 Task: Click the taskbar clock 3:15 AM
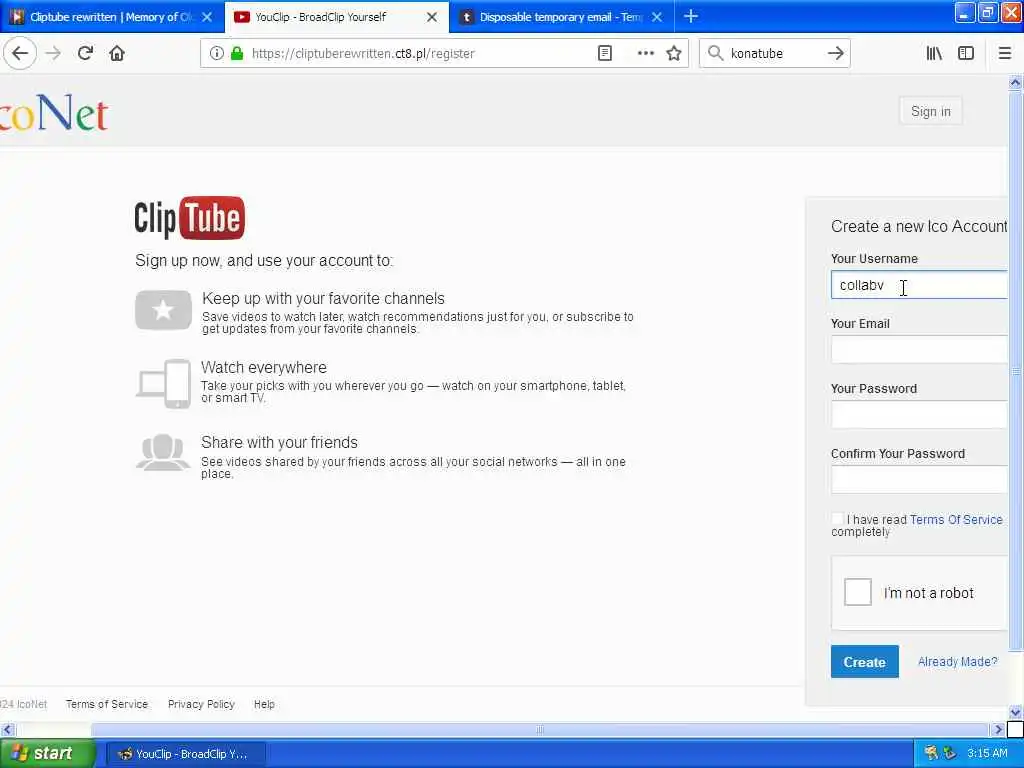(987, 754)
